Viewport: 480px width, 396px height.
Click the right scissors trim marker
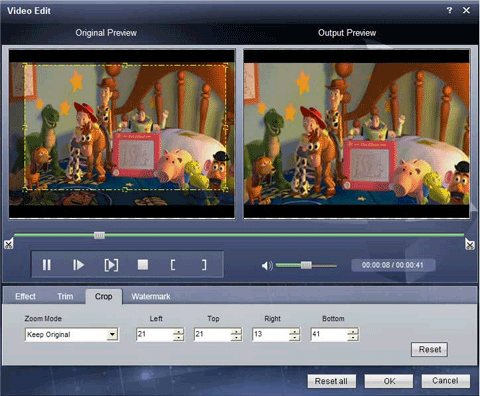(470, 244)
